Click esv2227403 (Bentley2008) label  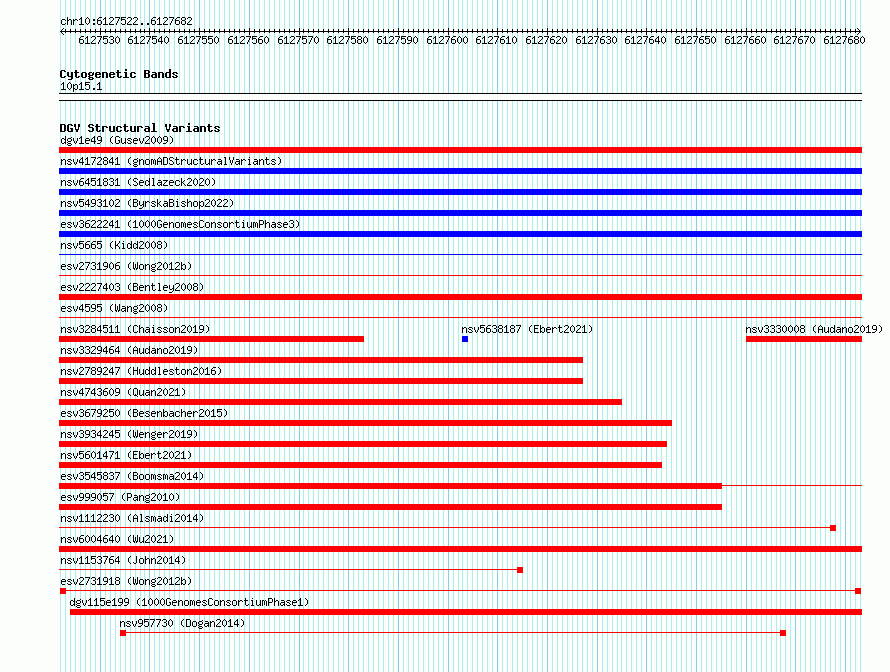132,287
